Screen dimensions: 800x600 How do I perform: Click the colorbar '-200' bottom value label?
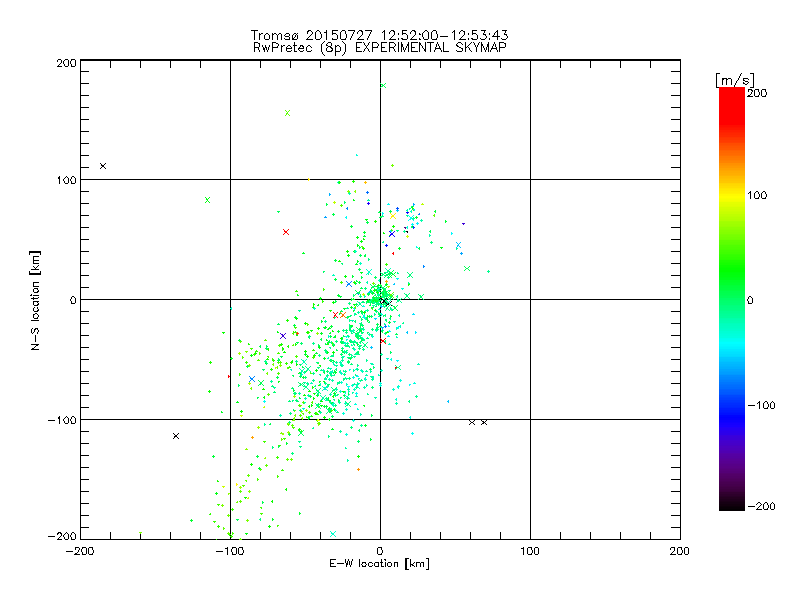tap(761, 506)
